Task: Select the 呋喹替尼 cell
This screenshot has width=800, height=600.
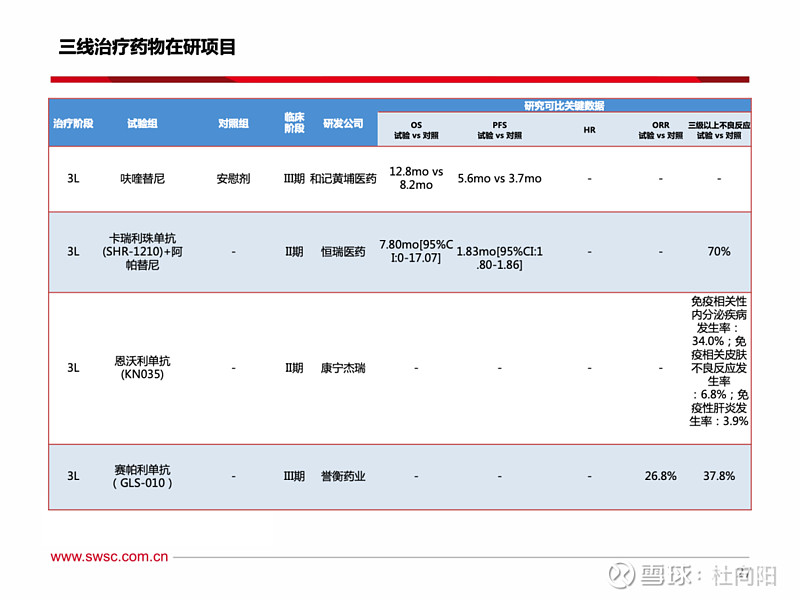Action: click(142, 179)
